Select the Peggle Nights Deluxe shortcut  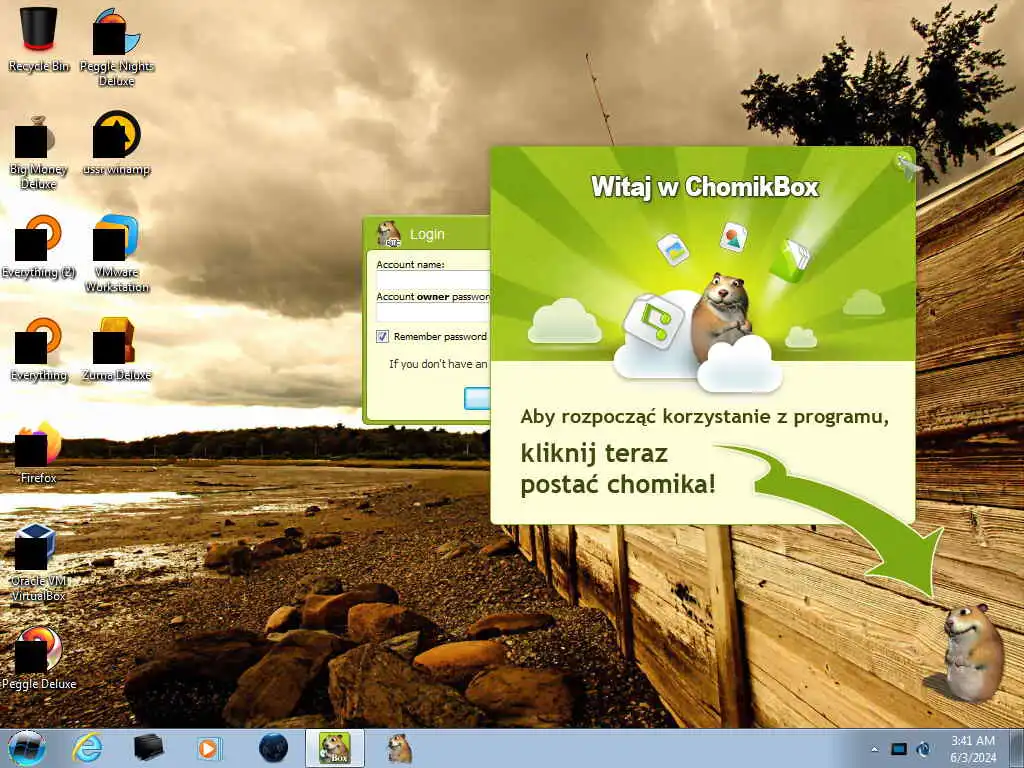(116, 46)
